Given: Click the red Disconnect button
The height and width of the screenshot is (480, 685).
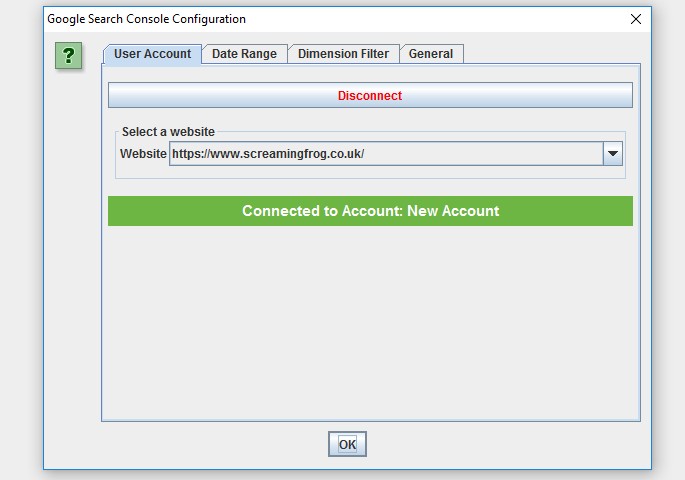Looking at the screenshot, I should 370,95.
